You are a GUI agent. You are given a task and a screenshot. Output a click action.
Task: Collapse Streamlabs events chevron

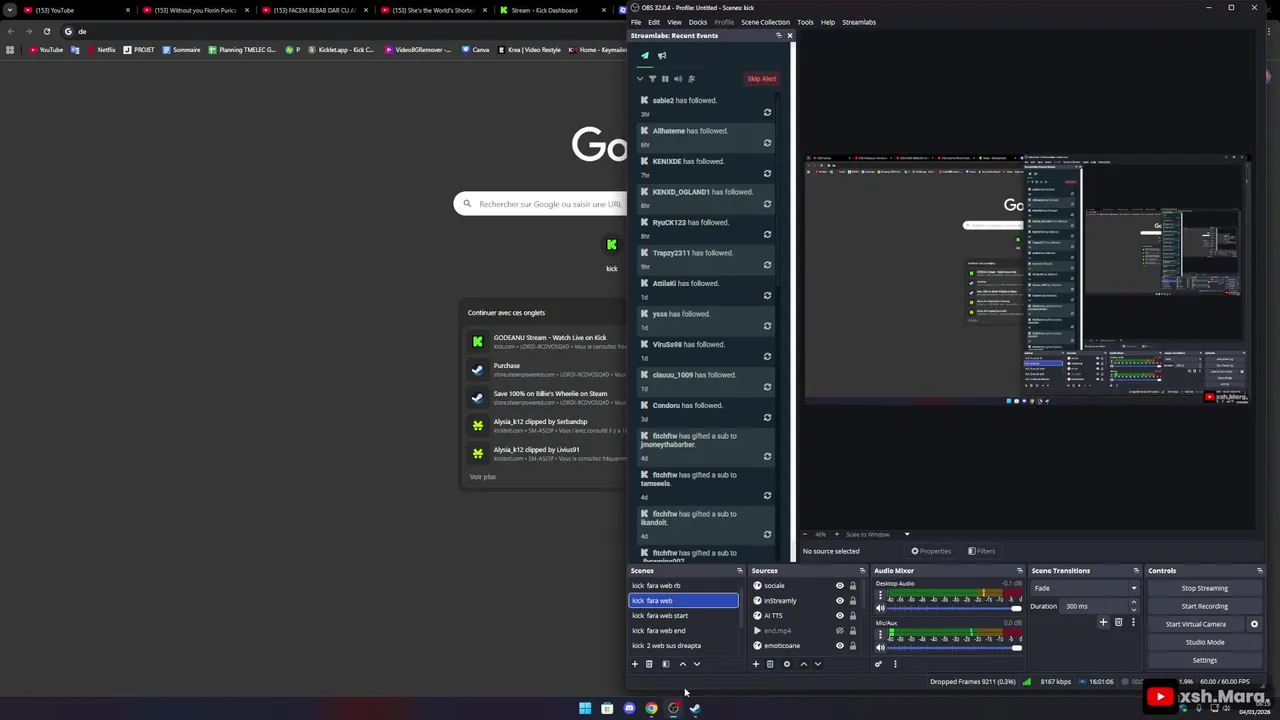point(640,79)
